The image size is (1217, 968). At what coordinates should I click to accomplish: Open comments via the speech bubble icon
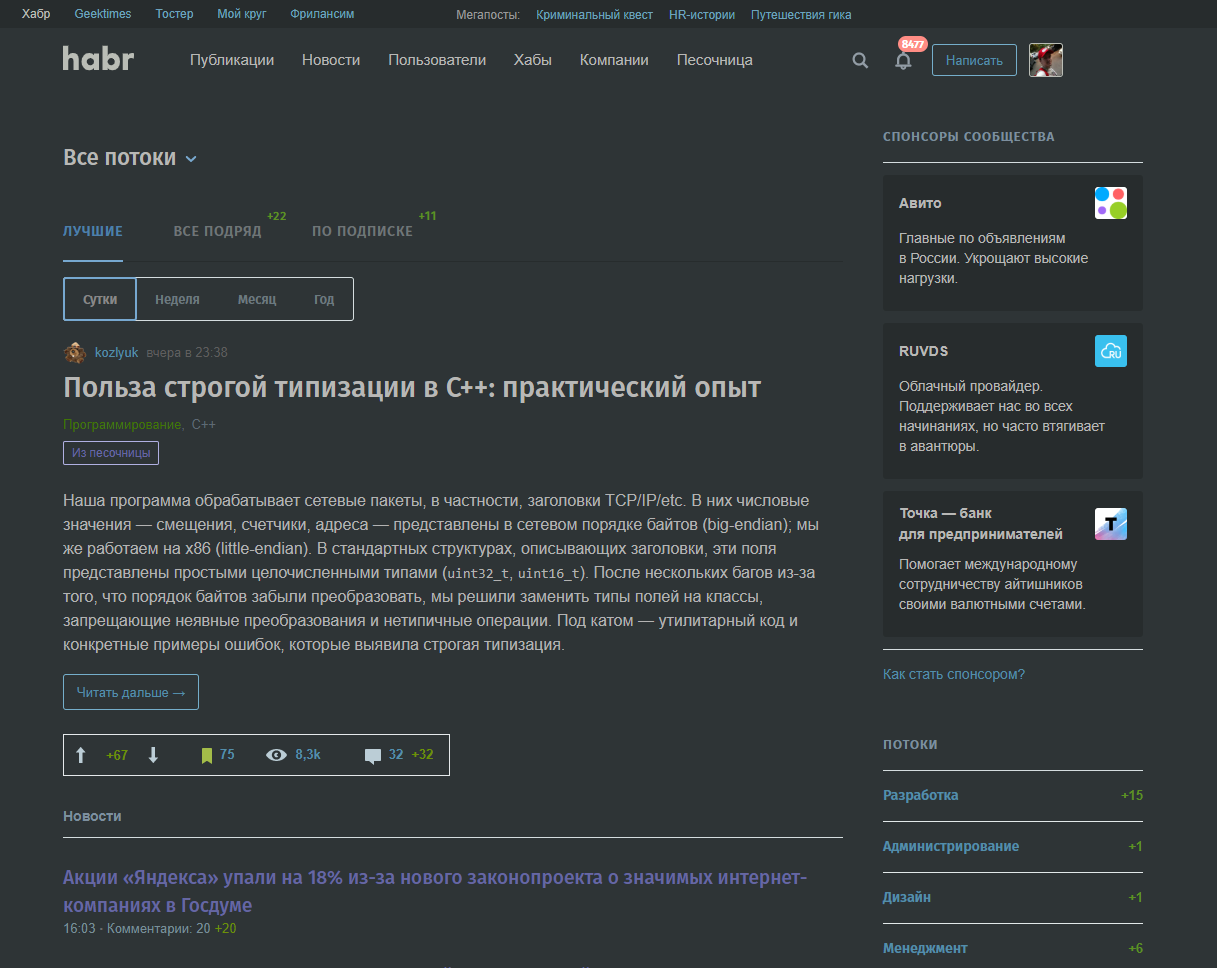pyautogui.click(x=372, y=755)
